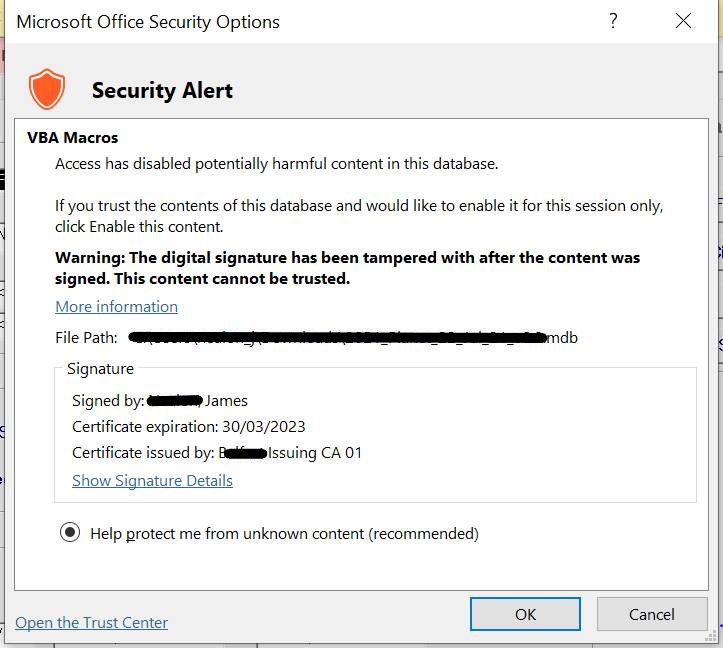The width and height of the screenshot is (723, 648).
Task: Close the Security Options dialog
Action: tap(684, 21)
